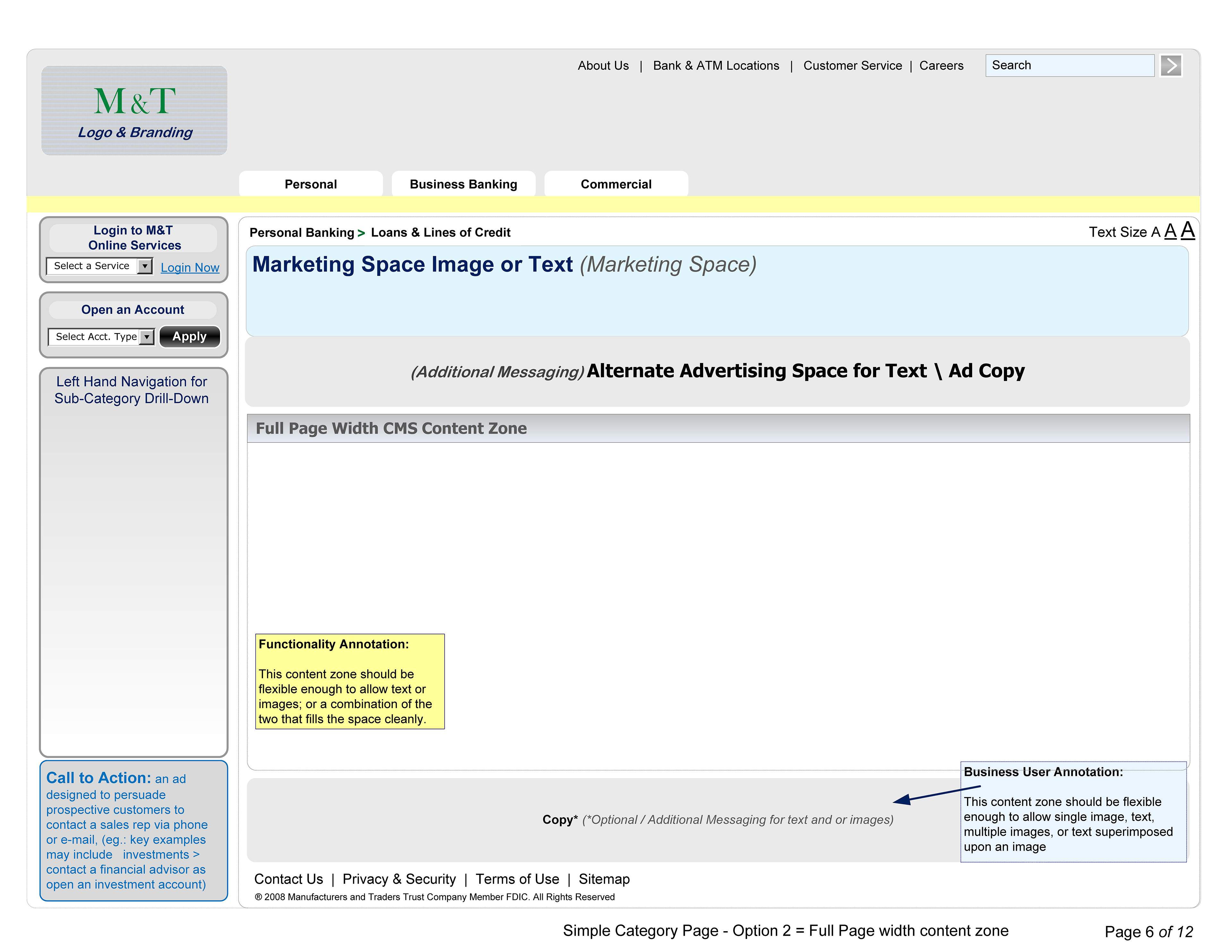
Task: Click Personal Banking in the breadcrumb
Action: [x=301, y=233]
